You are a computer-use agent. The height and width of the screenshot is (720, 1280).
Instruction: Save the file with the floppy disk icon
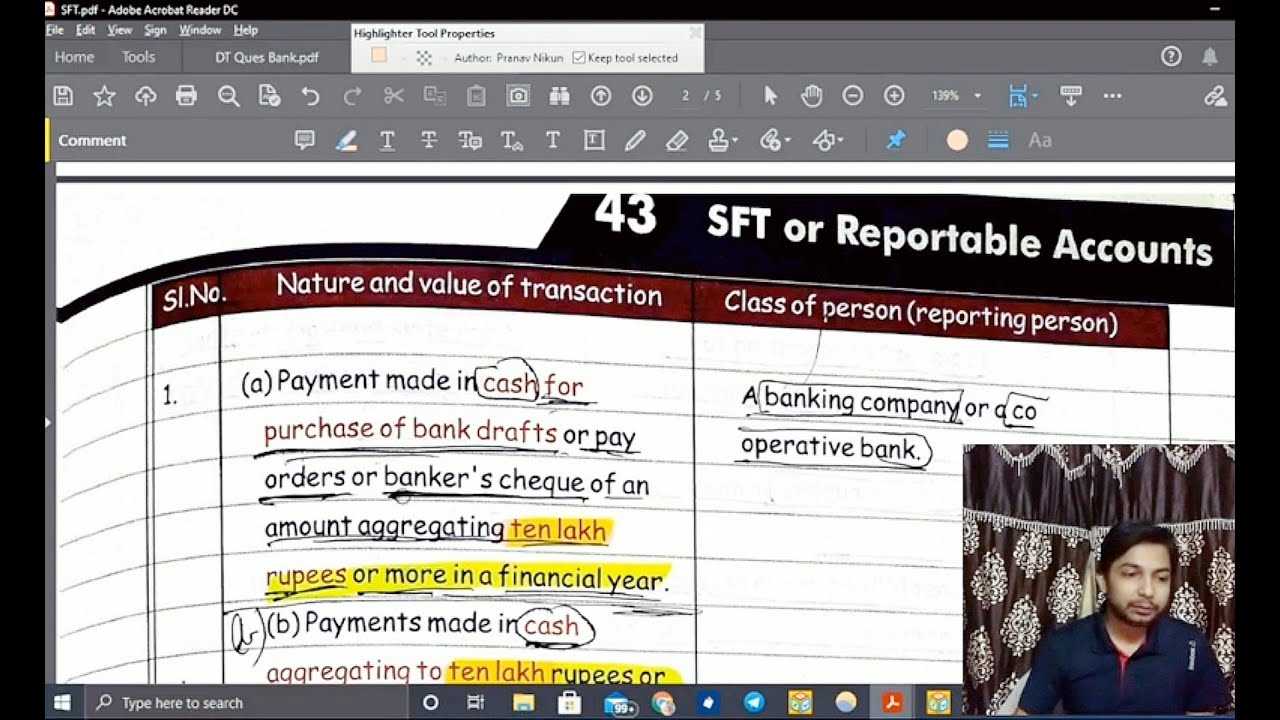(x=63, y=96)
